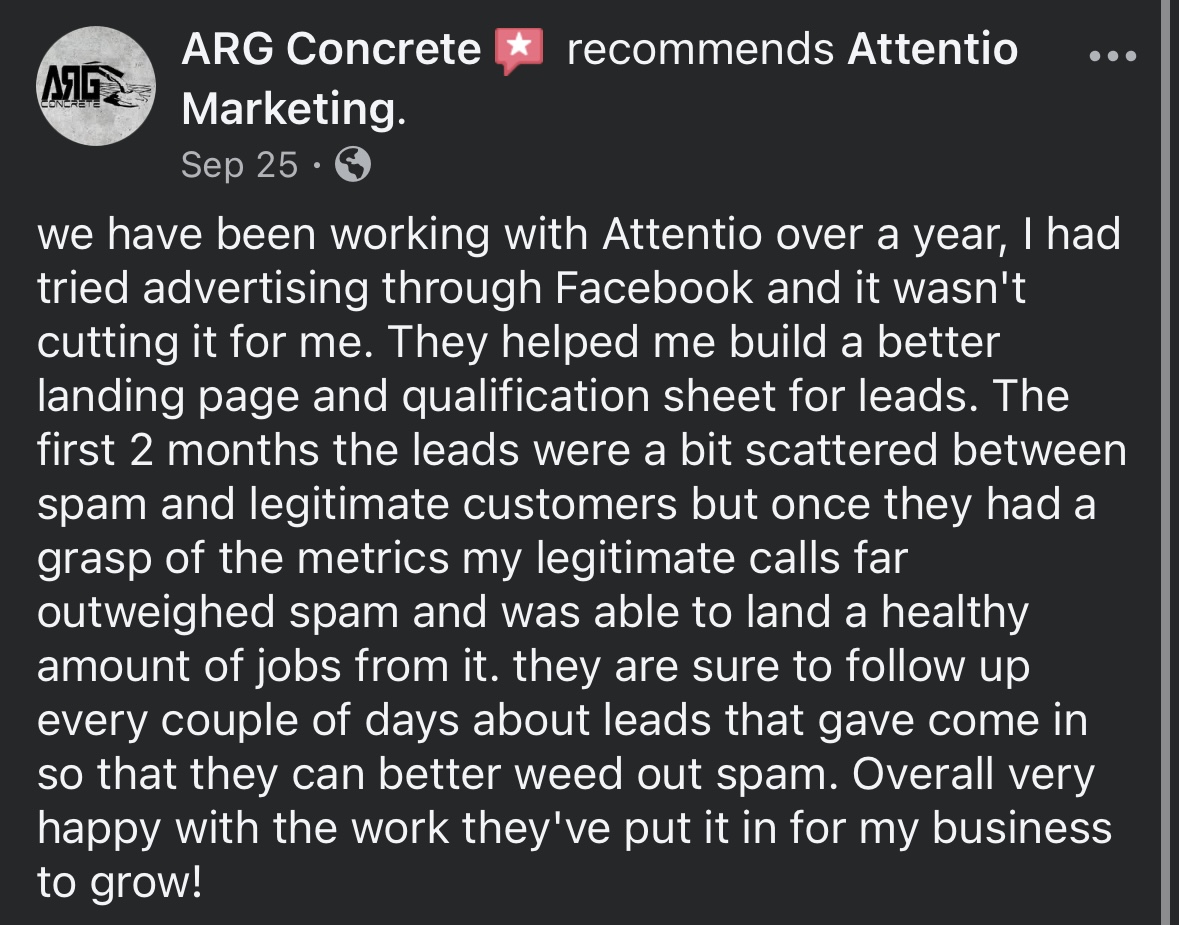
Task: Open the three-dot post options menu
Action: (1112, 57)
